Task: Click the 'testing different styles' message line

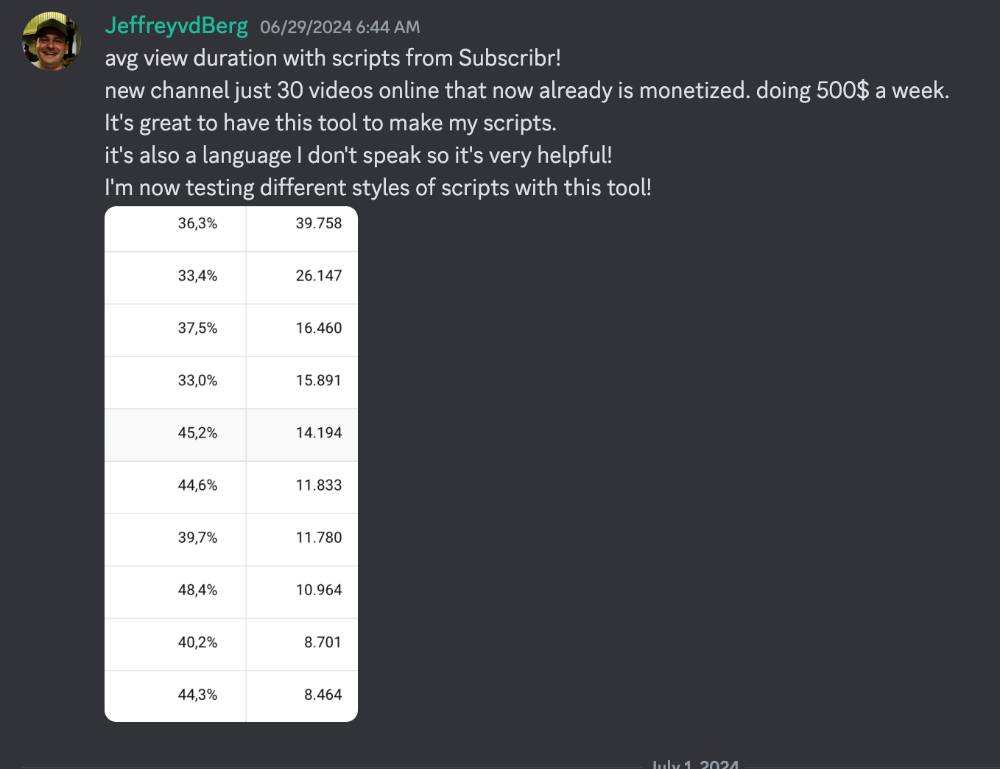Action: tap(378, 187)
